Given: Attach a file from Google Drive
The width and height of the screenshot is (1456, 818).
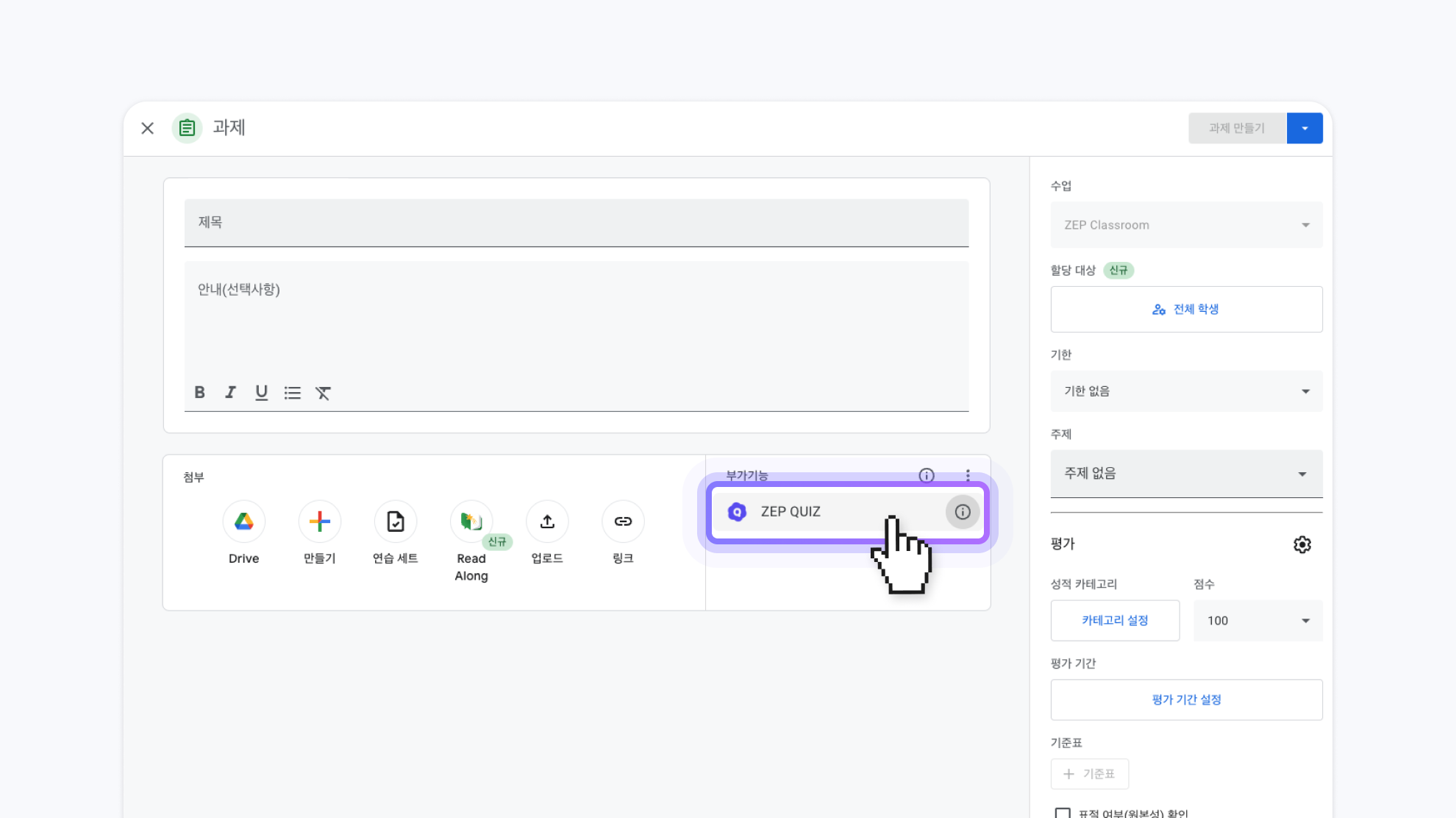Looking at the screenshot, I should pos(243,522).
